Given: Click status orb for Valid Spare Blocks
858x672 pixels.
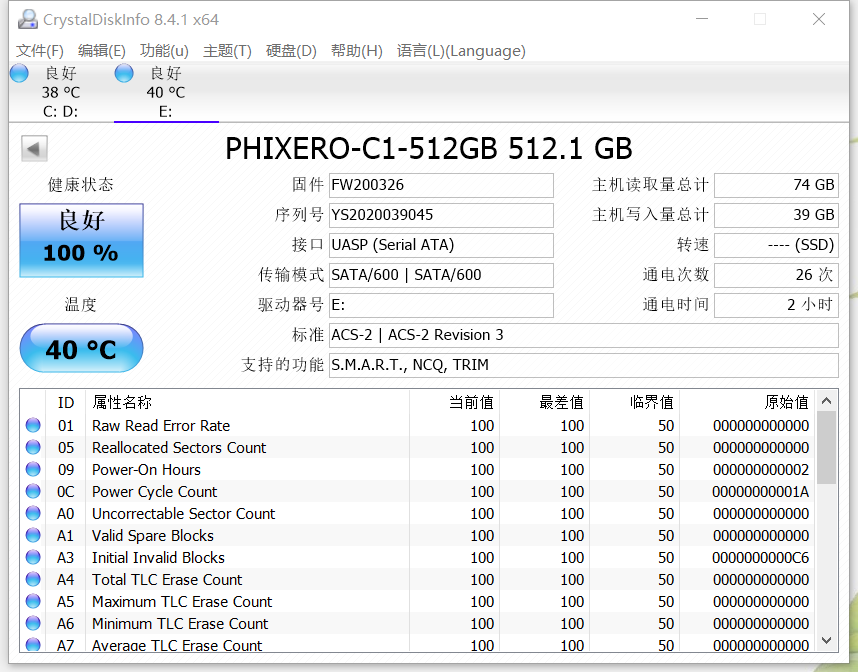Looking at the screenshot, I should click(x=33, y=535).
